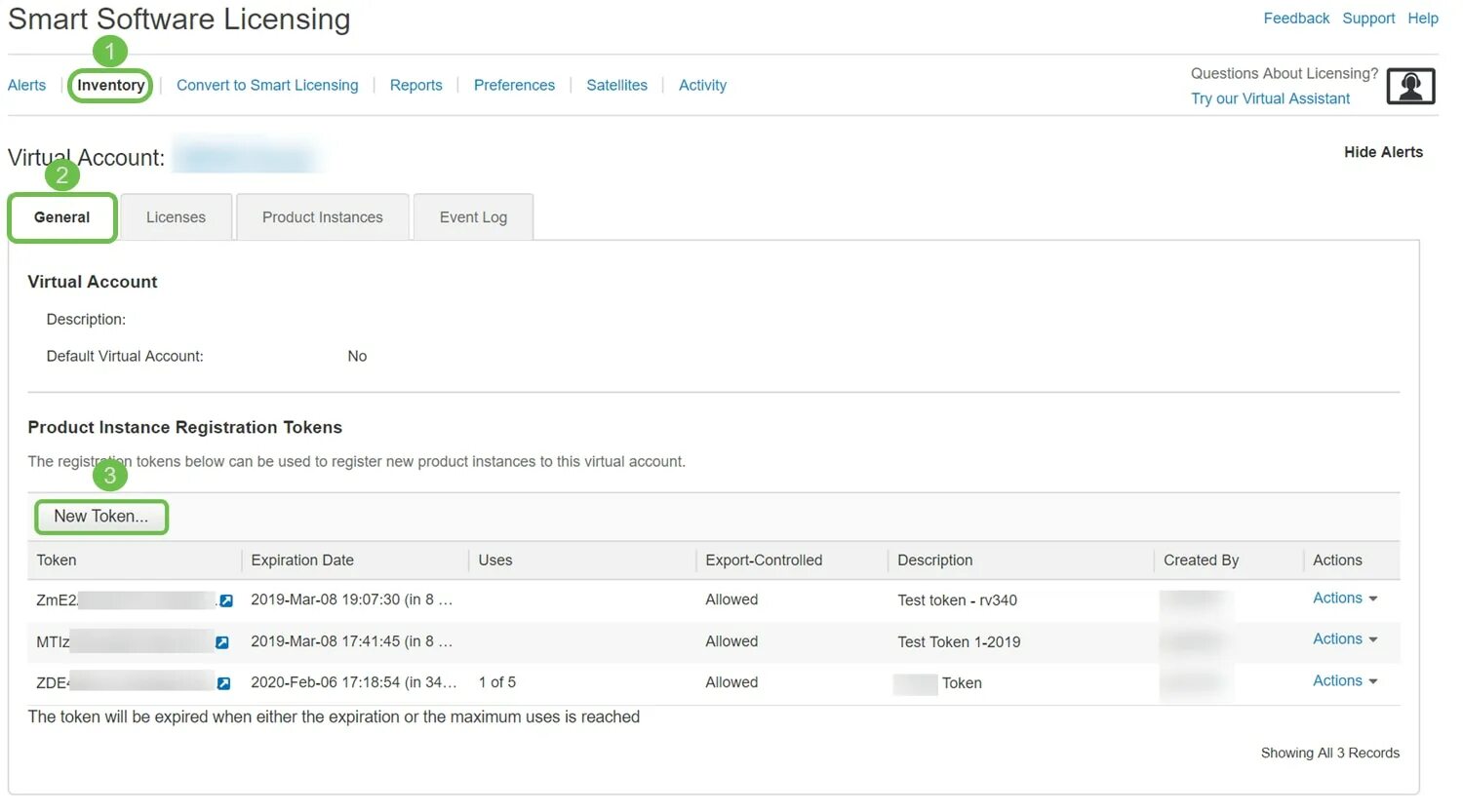The height and width of the screenshot is (812, 1463).
Task: Click the Export-Controlled column header
Action: point(764,561)
